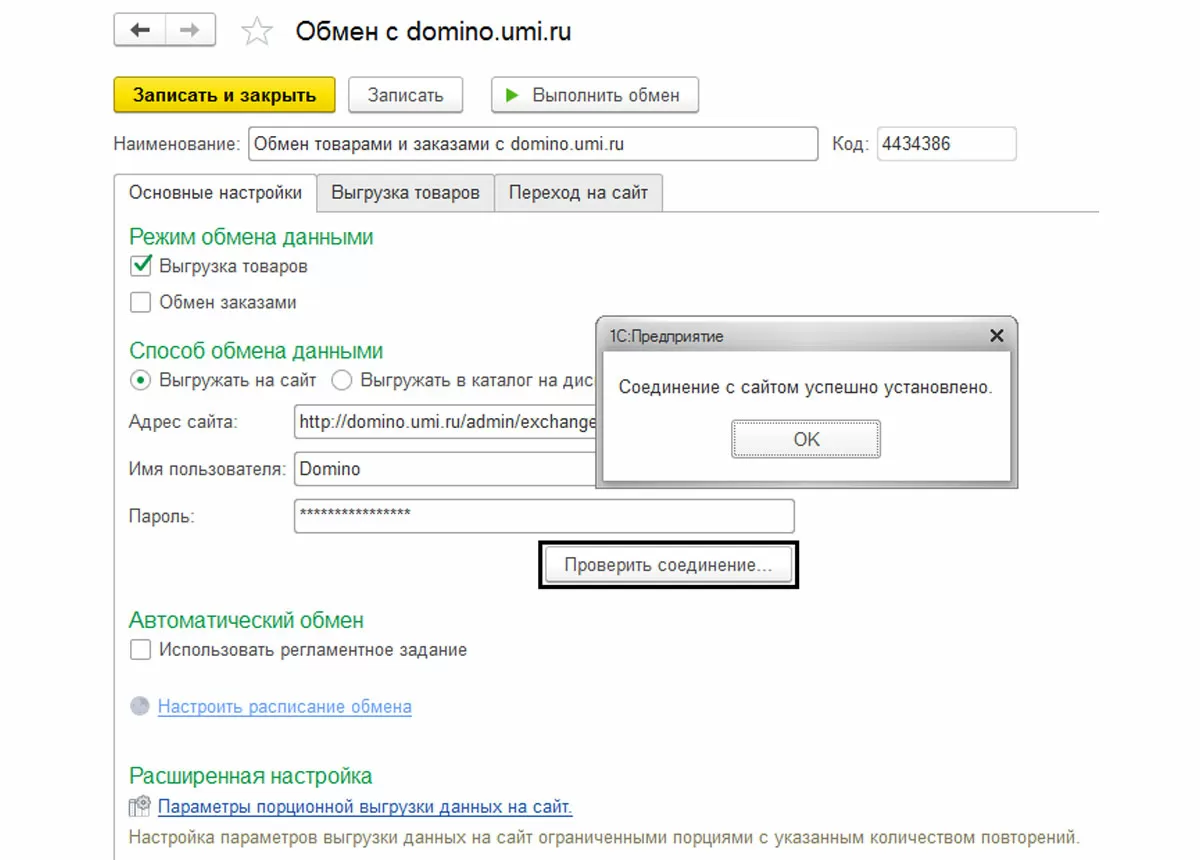The image size is (1200, 860).
Task: Click Записать и закрыть button
Action: [225, 95]
